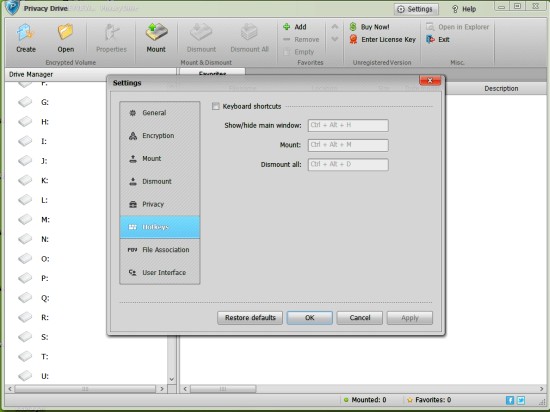Open an encrypted volume via Open icon
The image size is (550, 412).
(66, 33)
